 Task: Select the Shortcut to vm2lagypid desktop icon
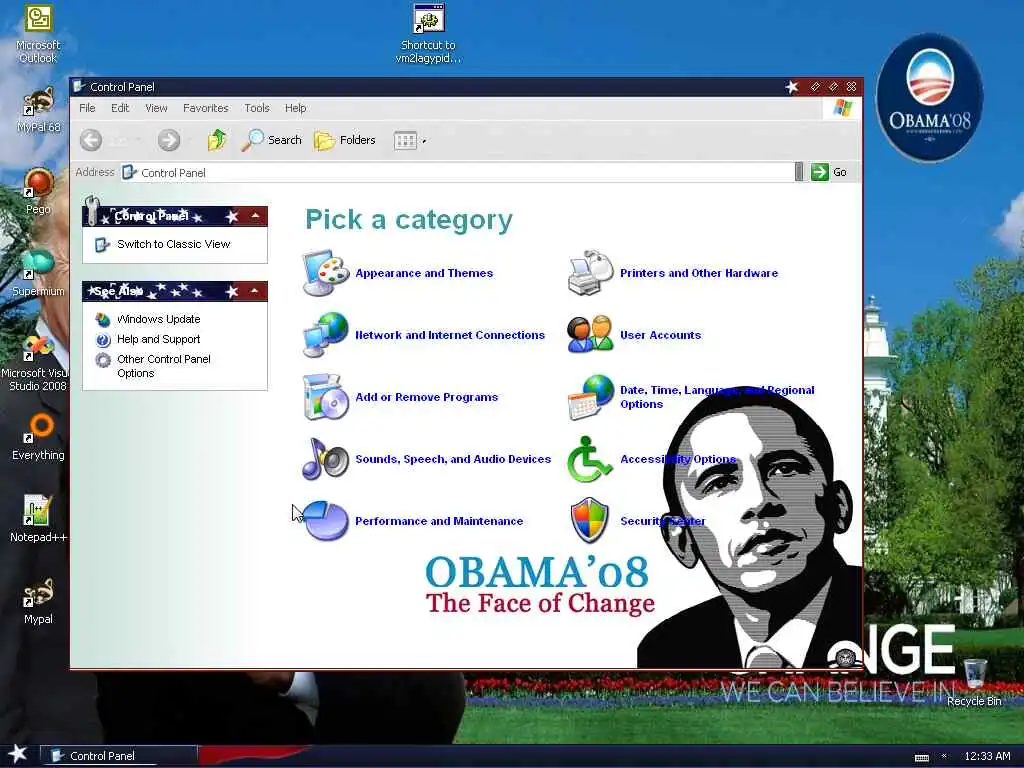(x=428, y=34)
